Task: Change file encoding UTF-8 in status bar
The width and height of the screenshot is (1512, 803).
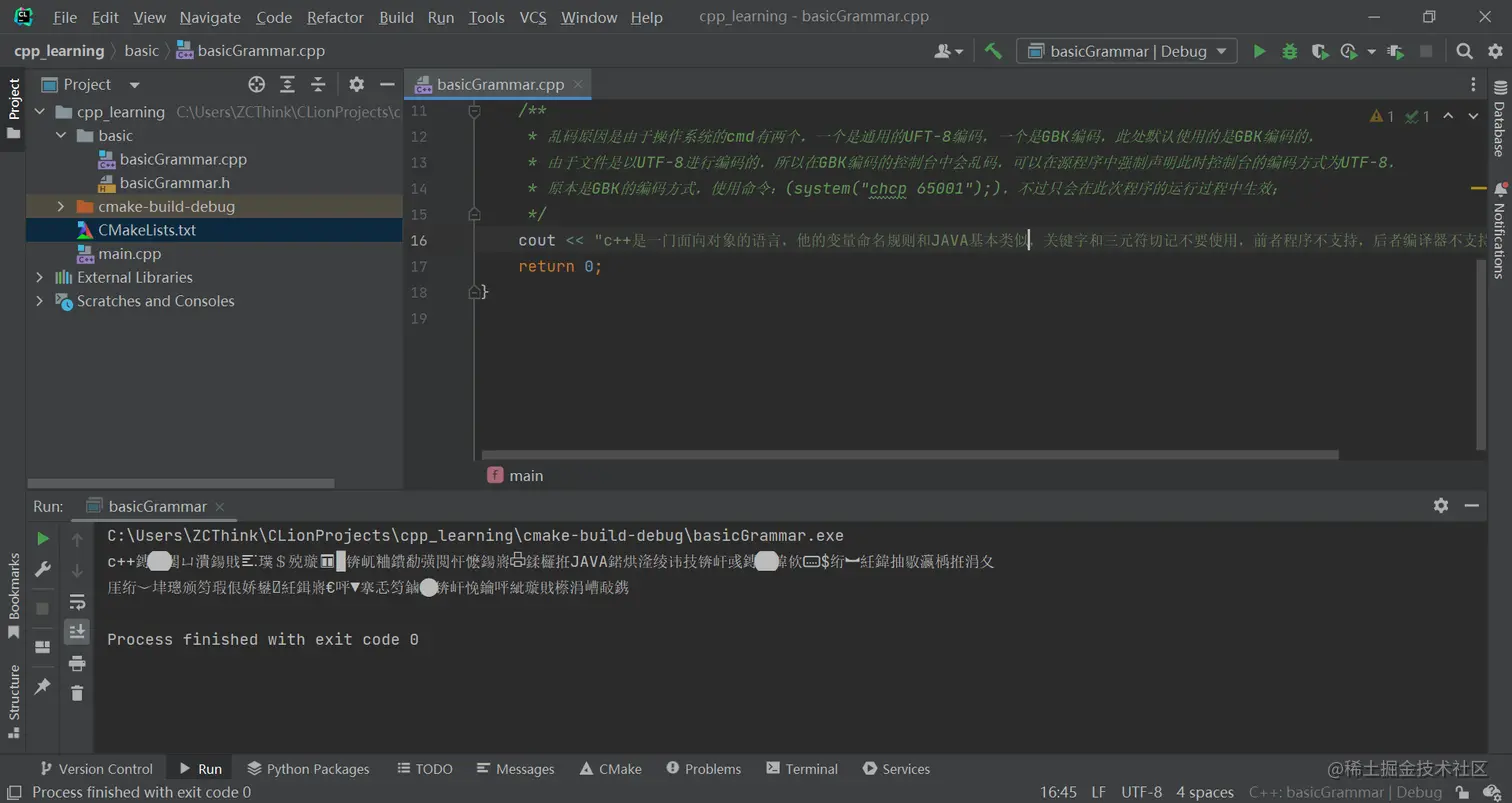Action: (1141, 792)
